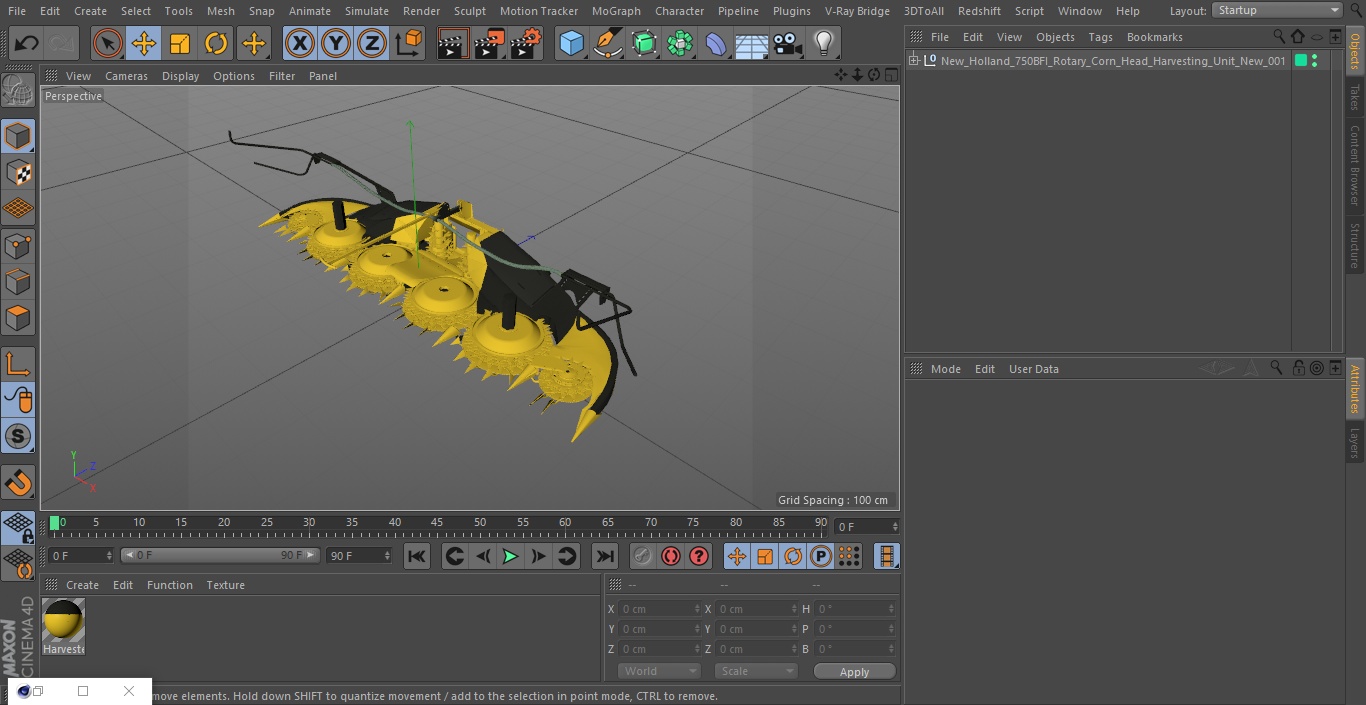Click the Undo arrow icon
Screen dimensions: 1366x705
(x=27, y=43)
